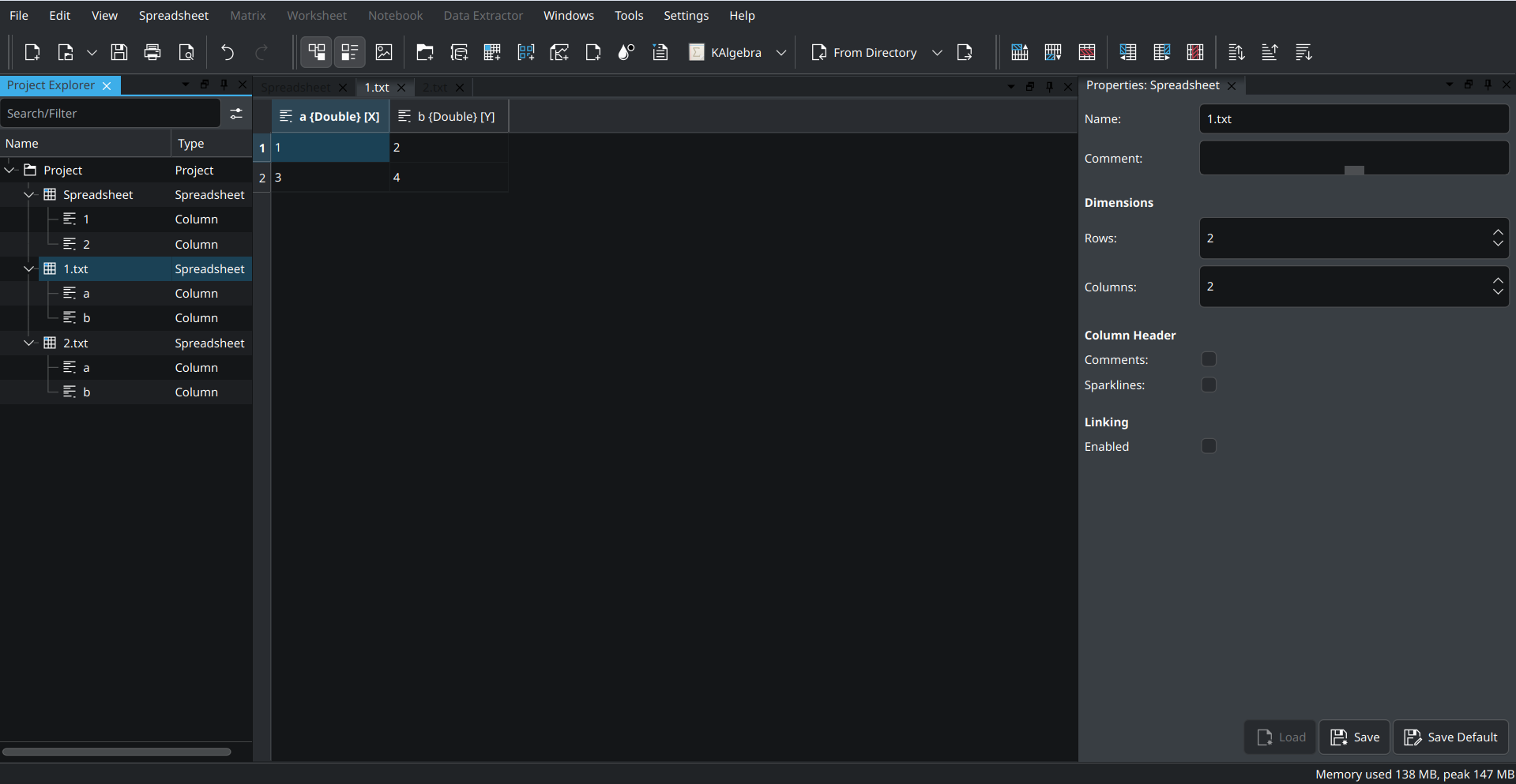Enable the Linking checkbox
1516x784 pixels.
coord(1209,447)
